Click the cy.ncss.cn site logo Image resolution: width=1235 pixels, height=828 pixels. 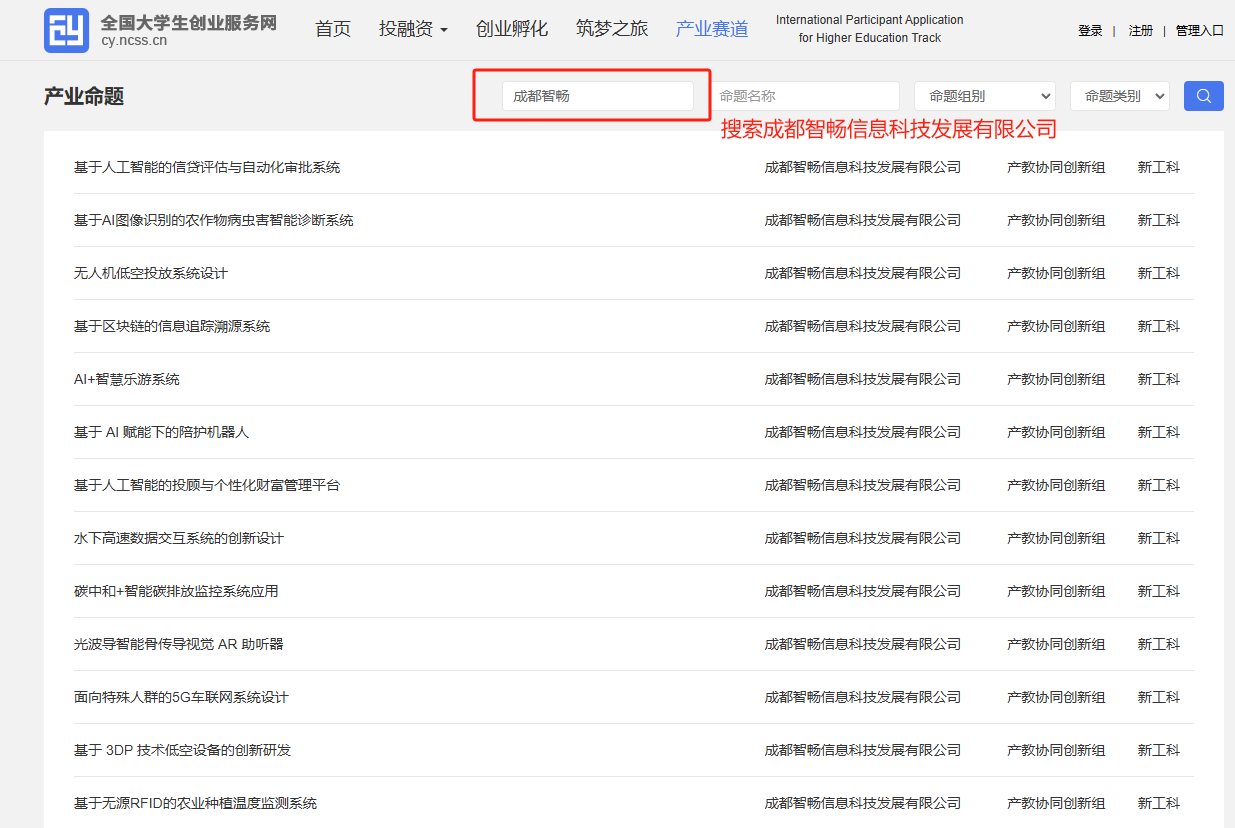point(66,30)
